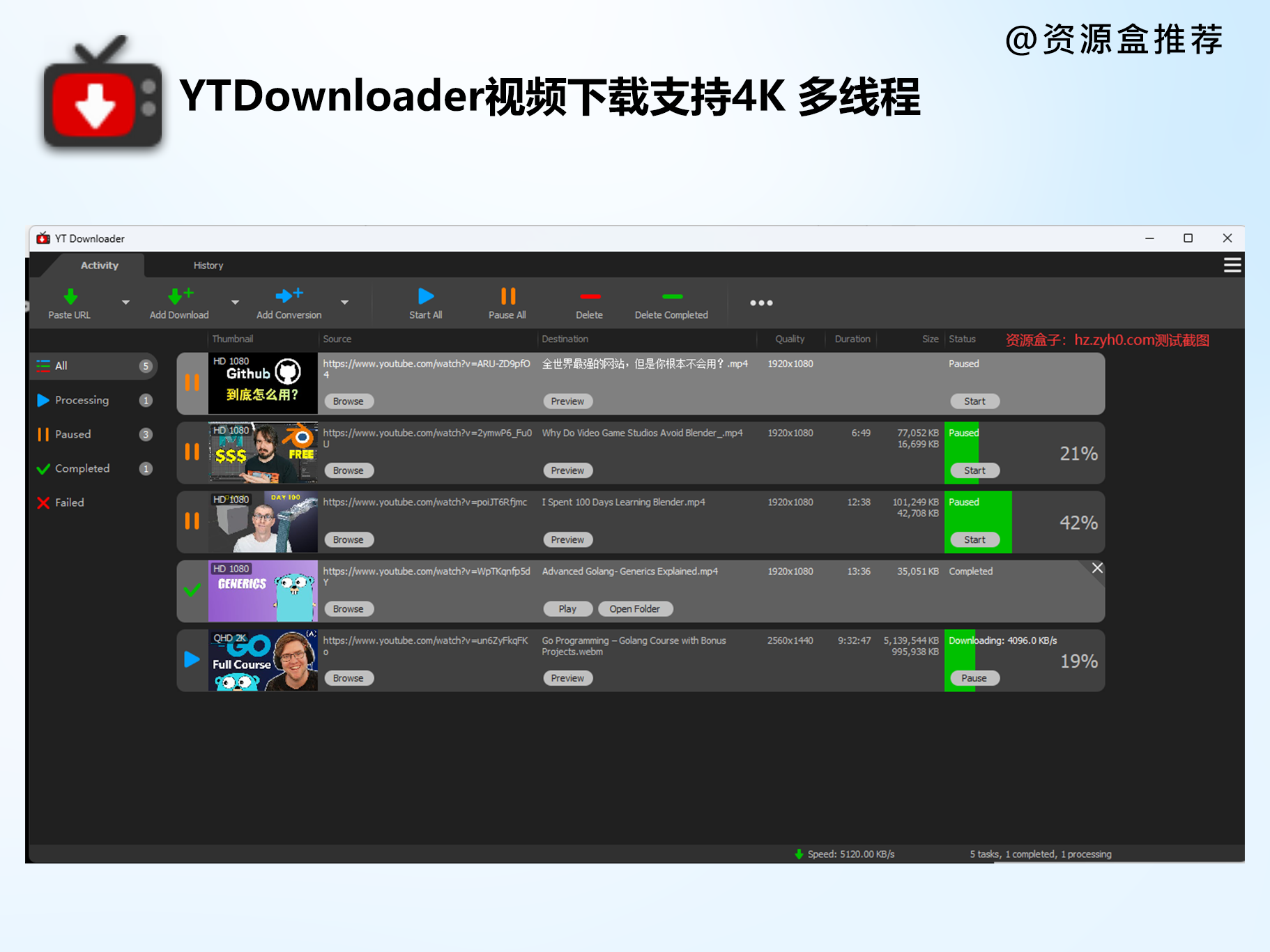
Task: Click the download speed arrow in status bar
Action: 799,854
